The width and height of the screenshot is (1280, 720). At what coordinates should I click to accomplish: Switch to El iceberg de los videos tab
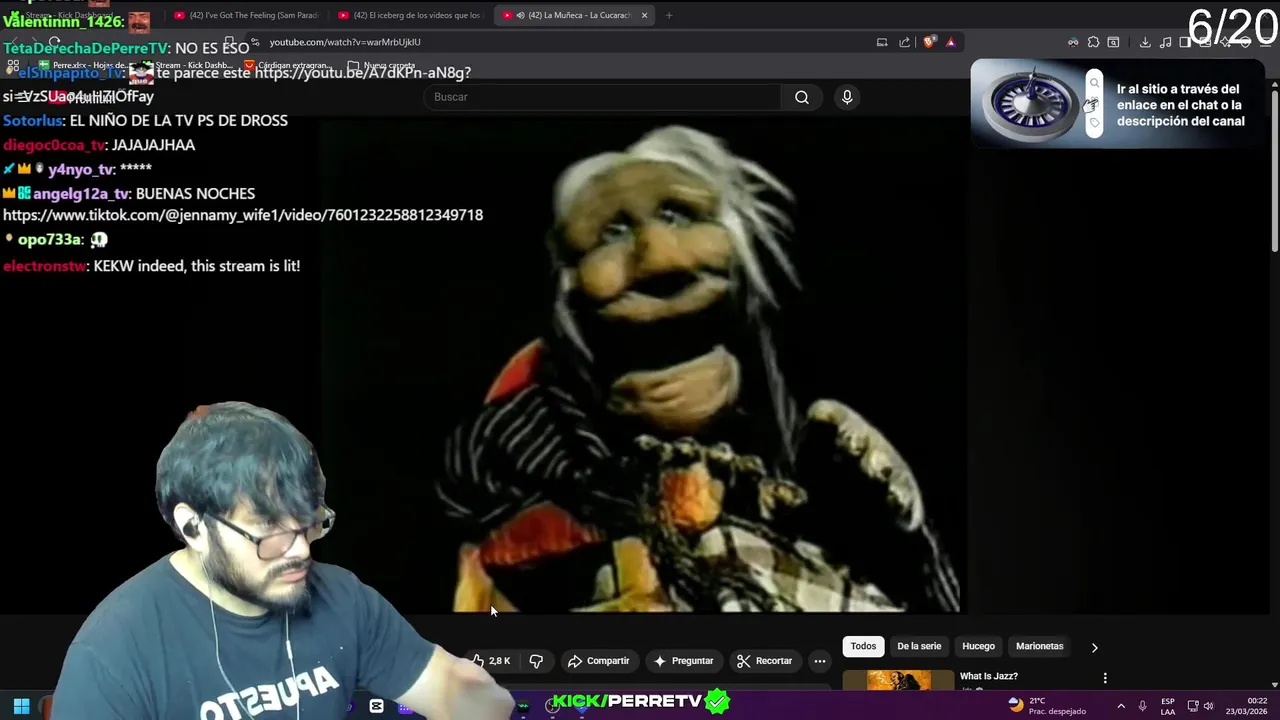410,15
